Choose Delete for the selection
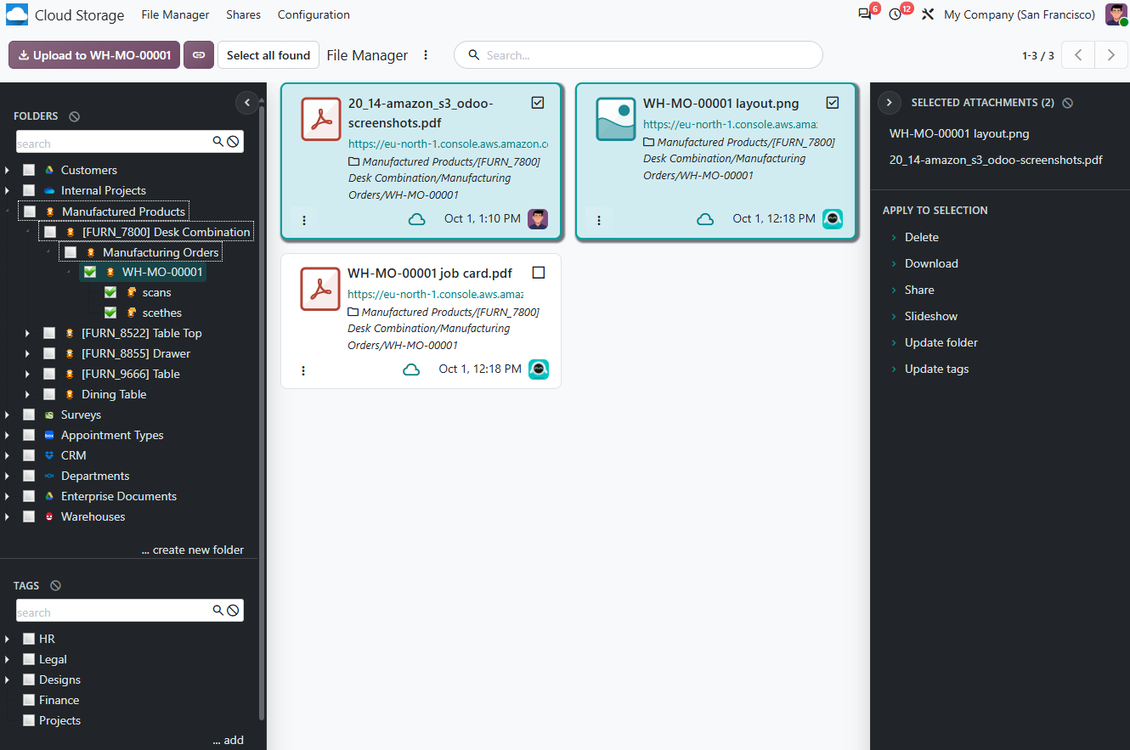This screenshot has height=750, width=1130. coord(922,237)
